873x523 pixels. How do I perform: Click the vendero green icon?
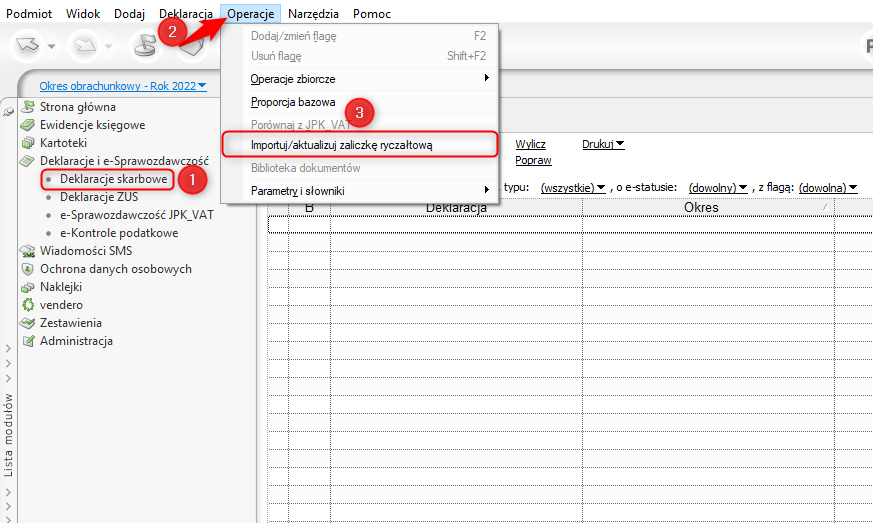tap(28, 305)
